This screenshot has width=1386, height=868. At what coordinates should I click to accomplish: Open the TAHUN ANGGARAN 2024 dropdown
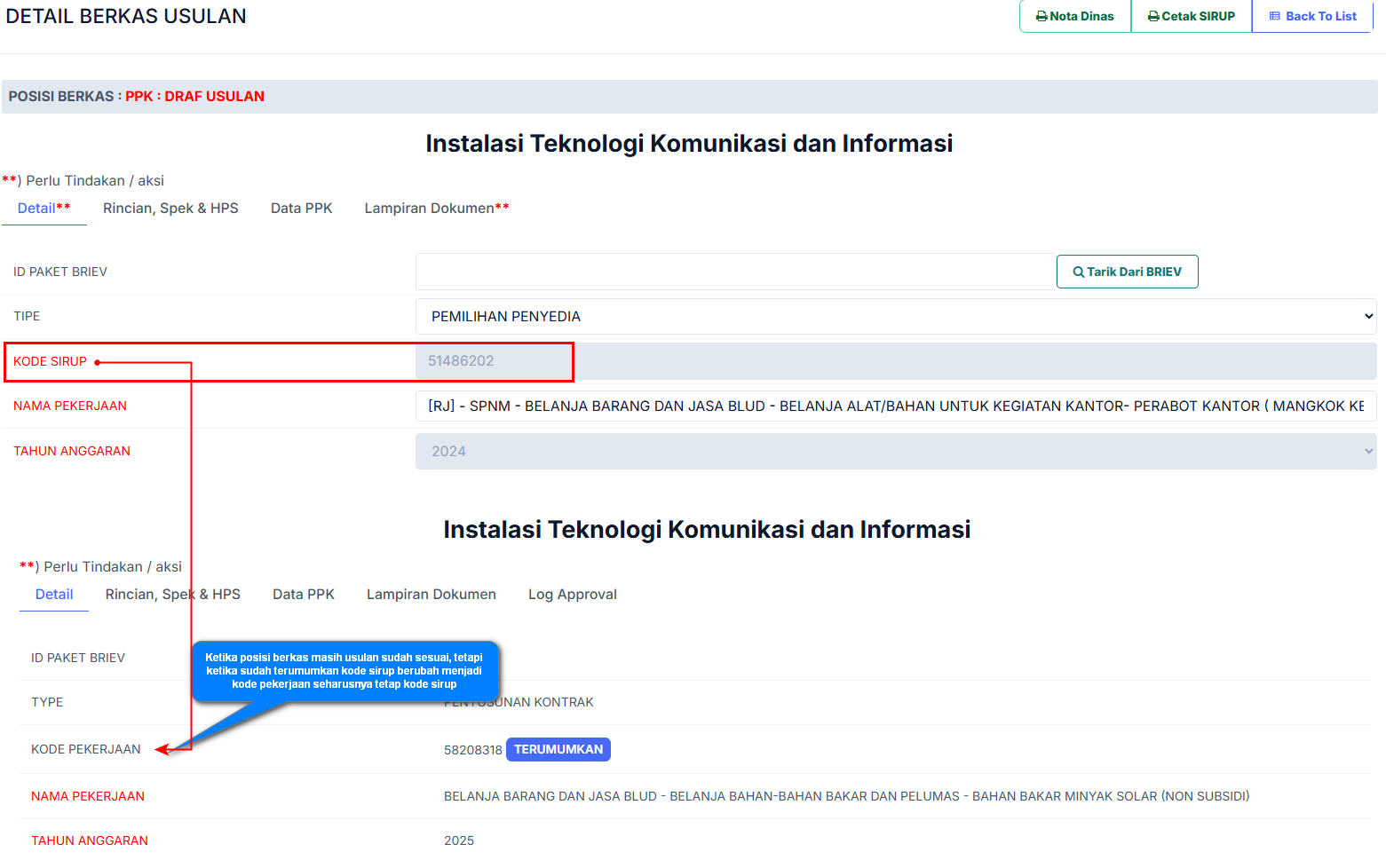click(x=895, y=452)
